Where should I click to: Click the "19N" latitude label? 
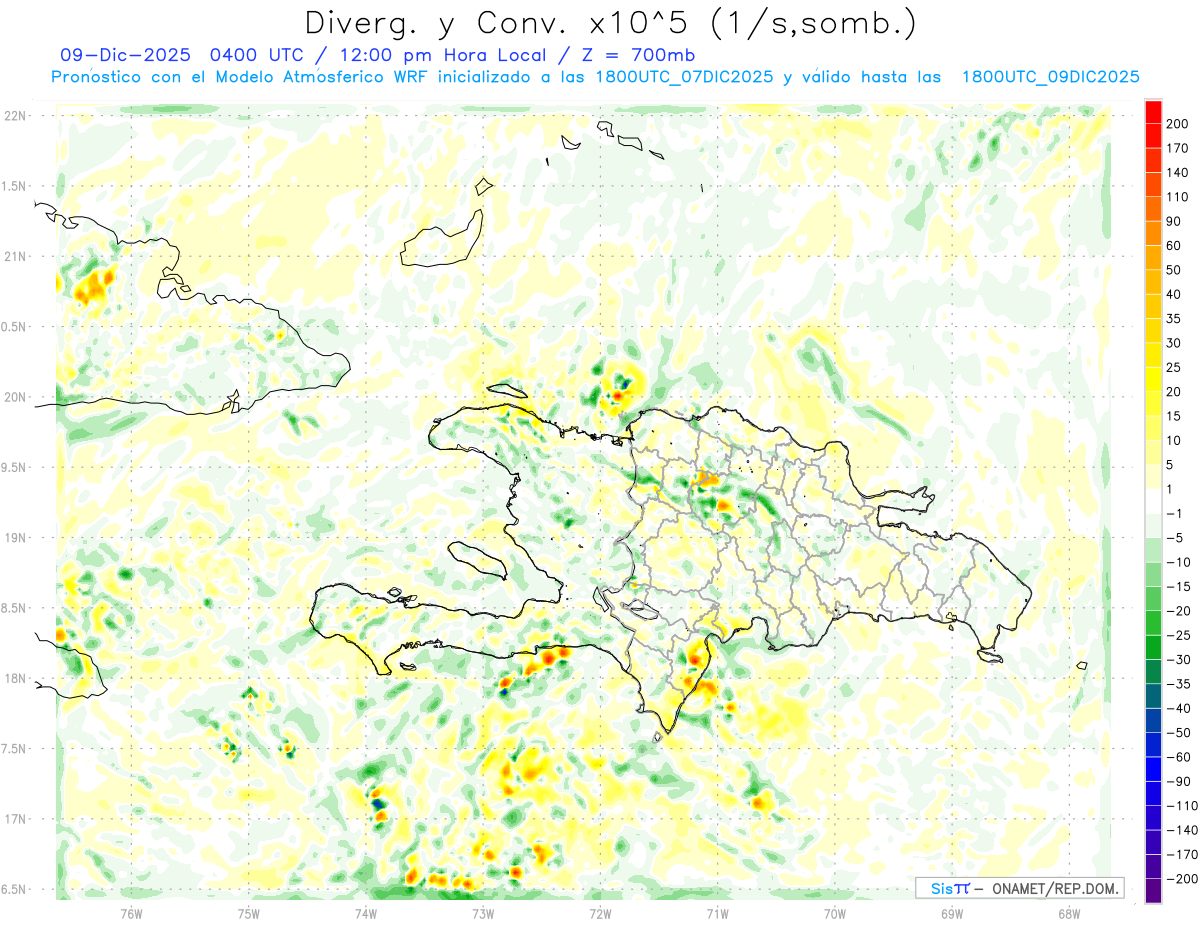14,538
